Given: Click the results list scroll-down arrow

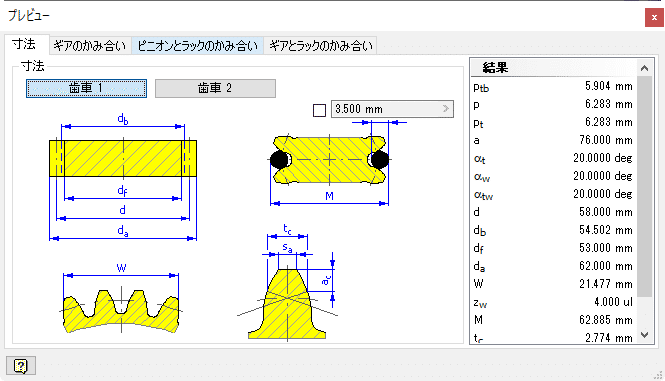Looking at the screenshot, I should 644,335.
